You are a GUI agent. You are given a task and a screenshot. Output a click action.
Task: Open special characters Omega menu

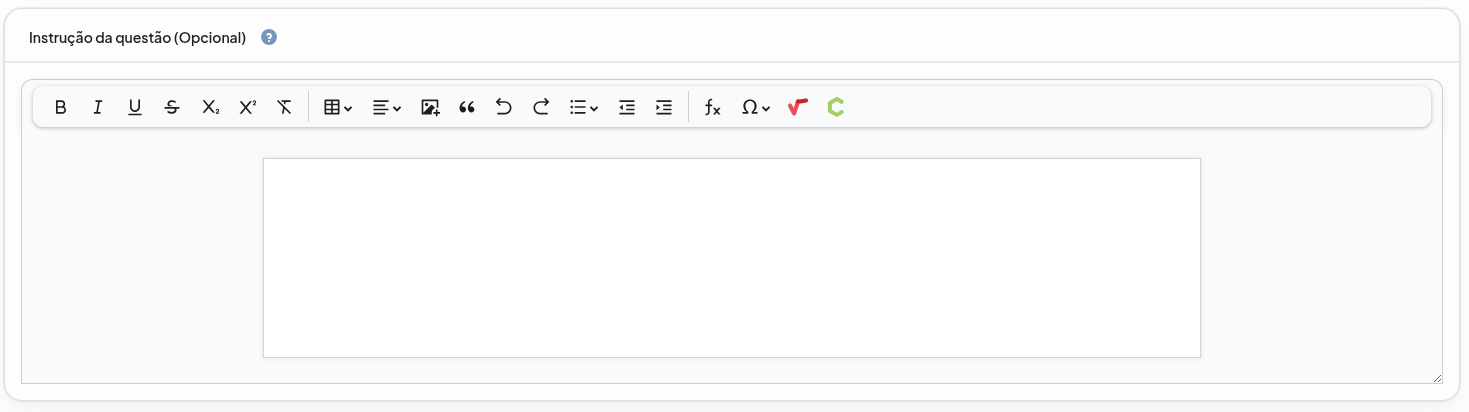(755, 107)
